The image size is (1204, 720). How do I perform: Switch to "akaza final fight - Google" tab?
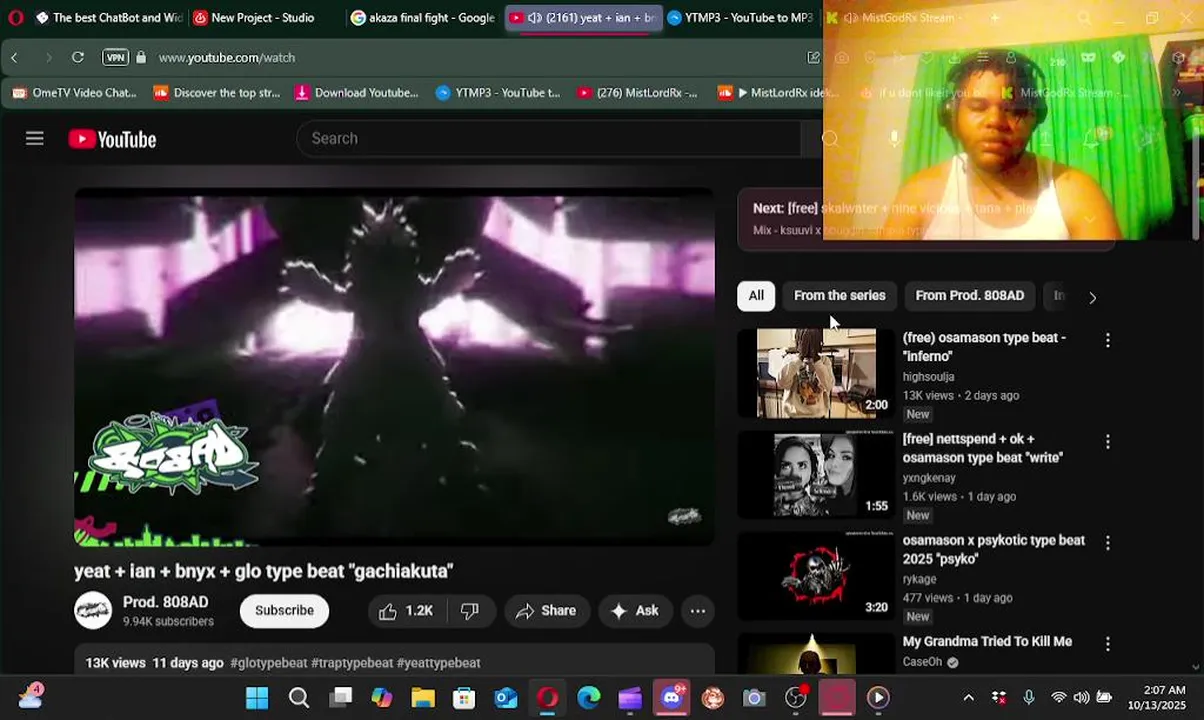click(424, 18)
